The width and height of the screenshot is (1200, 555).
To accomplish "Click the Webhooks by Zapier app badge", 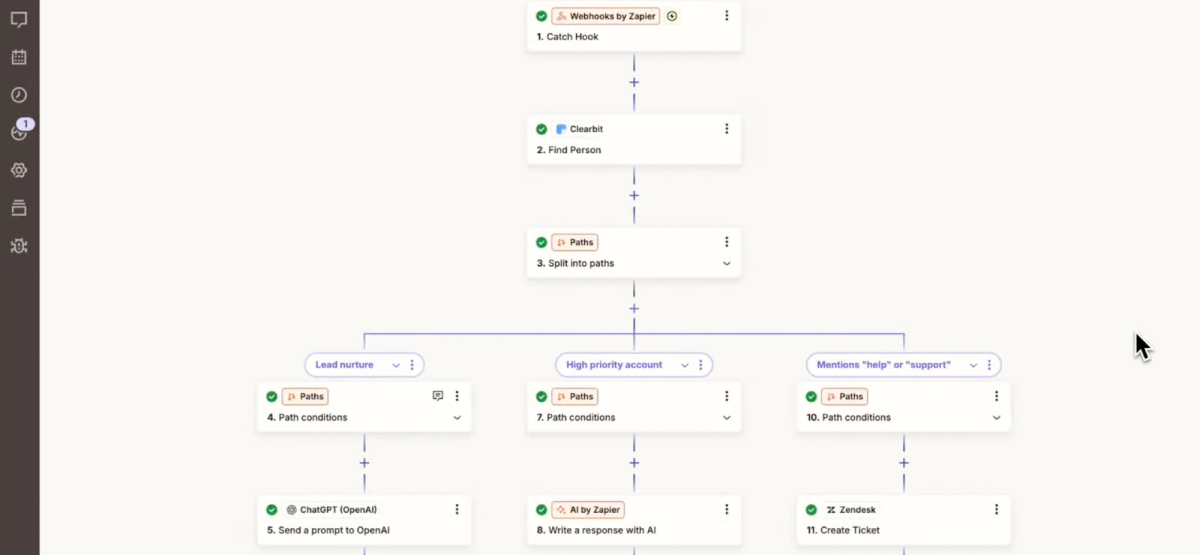I will tap(606, 16).
